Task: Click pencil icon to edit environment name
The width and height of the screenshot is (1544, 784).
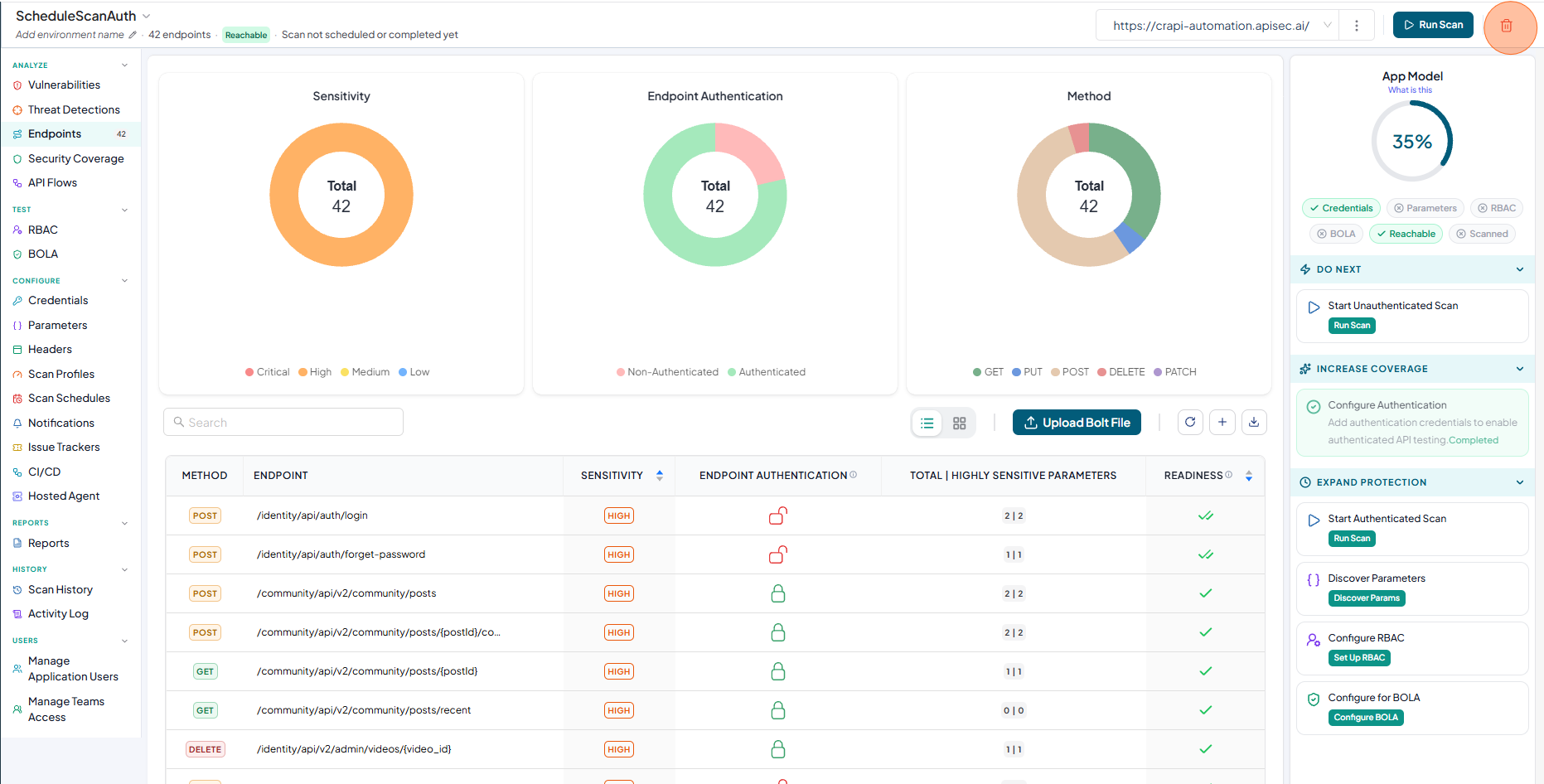Action: [133, 35]
